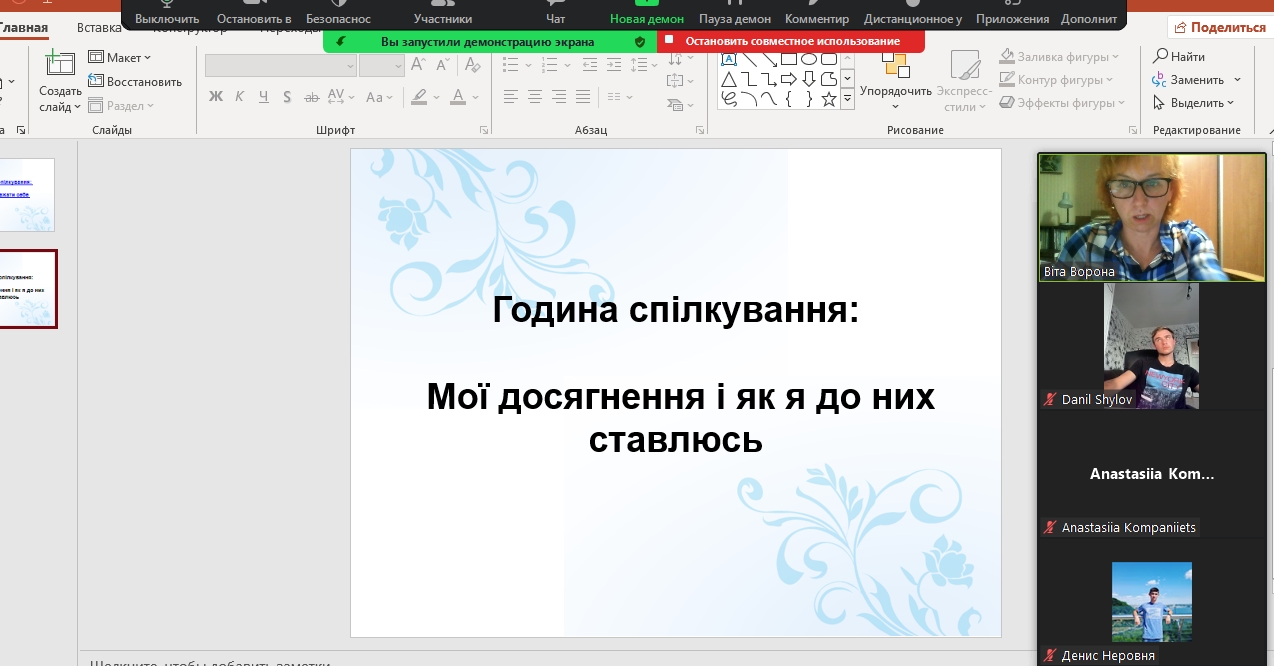1274x666 pixels.
Task: Click Найти find button
Action: [1179, 57]
